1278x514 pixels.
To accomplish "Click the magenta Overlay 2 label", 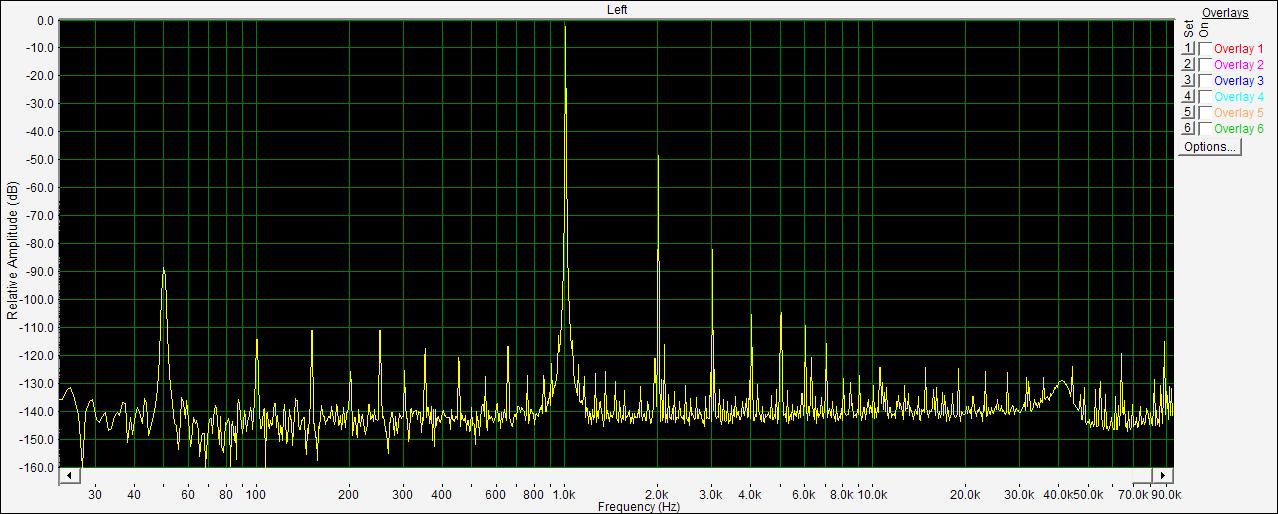I will pyautogui.click(x=1238, y=65).
